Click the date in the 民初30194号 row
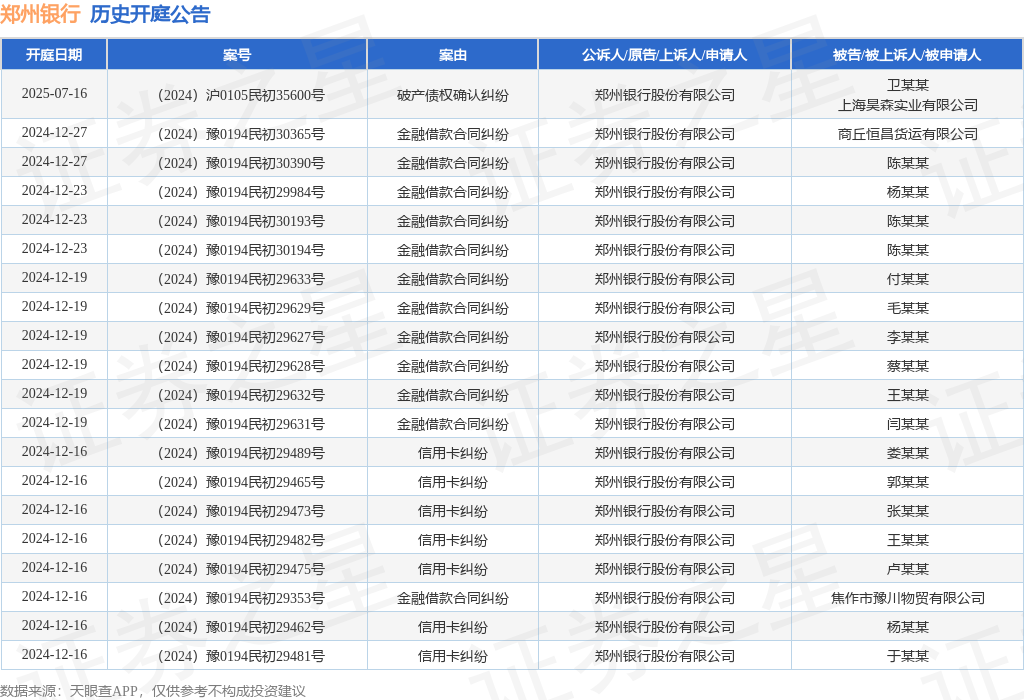 (x=54, y=248)
